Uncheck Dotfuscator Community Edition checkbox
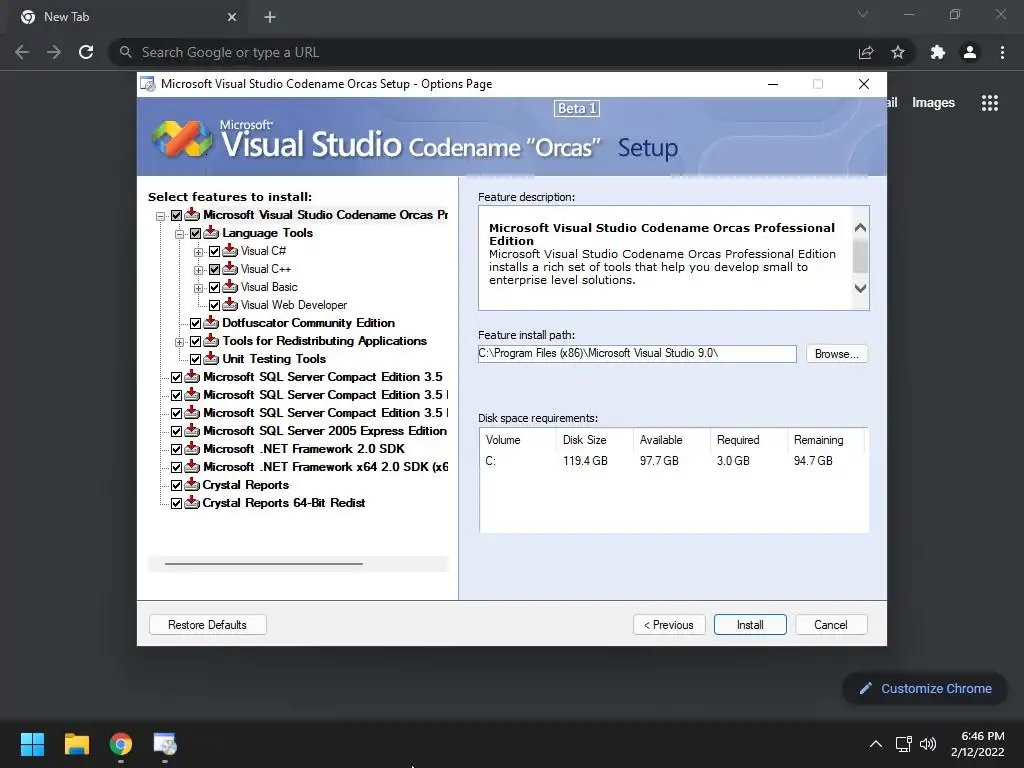Screen dimensions: 1024x768 coord(195,323)
